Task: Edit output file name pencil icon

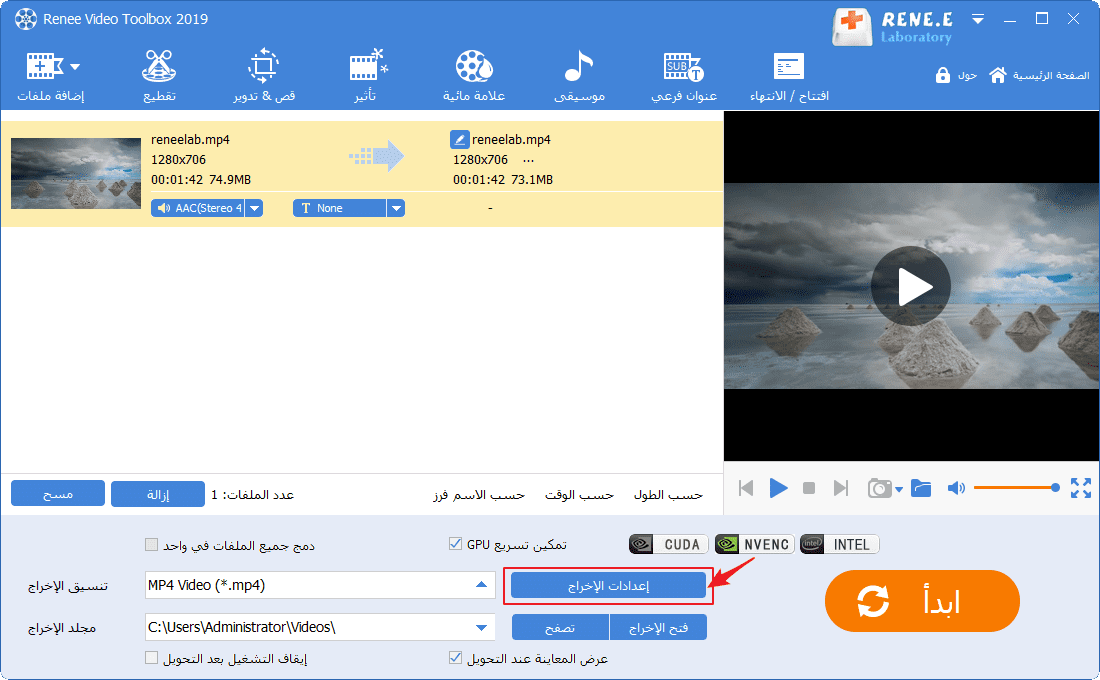Action: [459, 140]
